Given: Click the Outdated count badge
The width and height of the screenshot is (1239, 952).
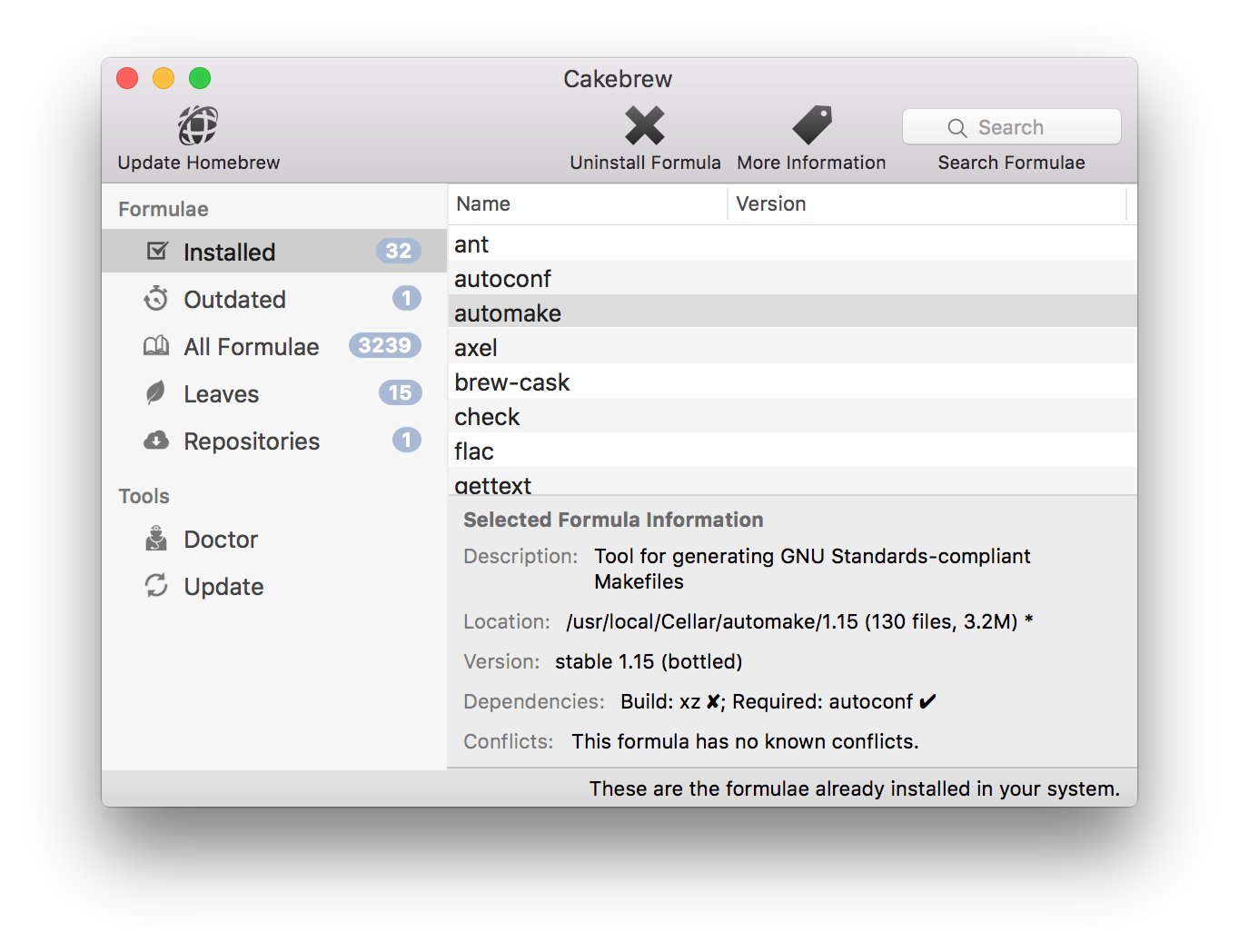Looking at the screenshot, I should pyautogui.click(x=407, y=298).
